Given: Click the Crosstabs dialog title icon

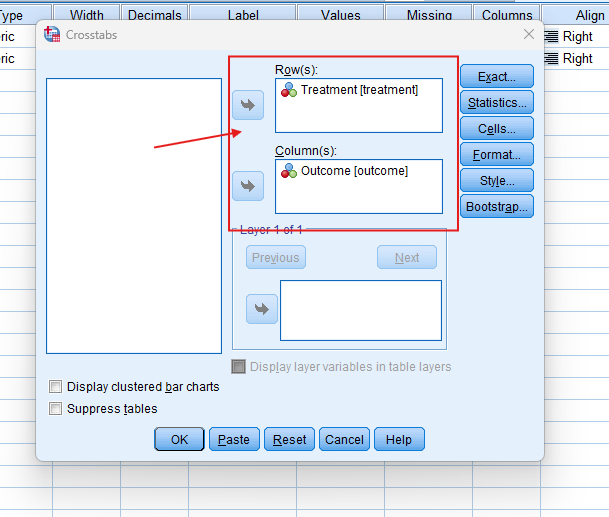Looking at the screenshot, I should click(52, 34).
